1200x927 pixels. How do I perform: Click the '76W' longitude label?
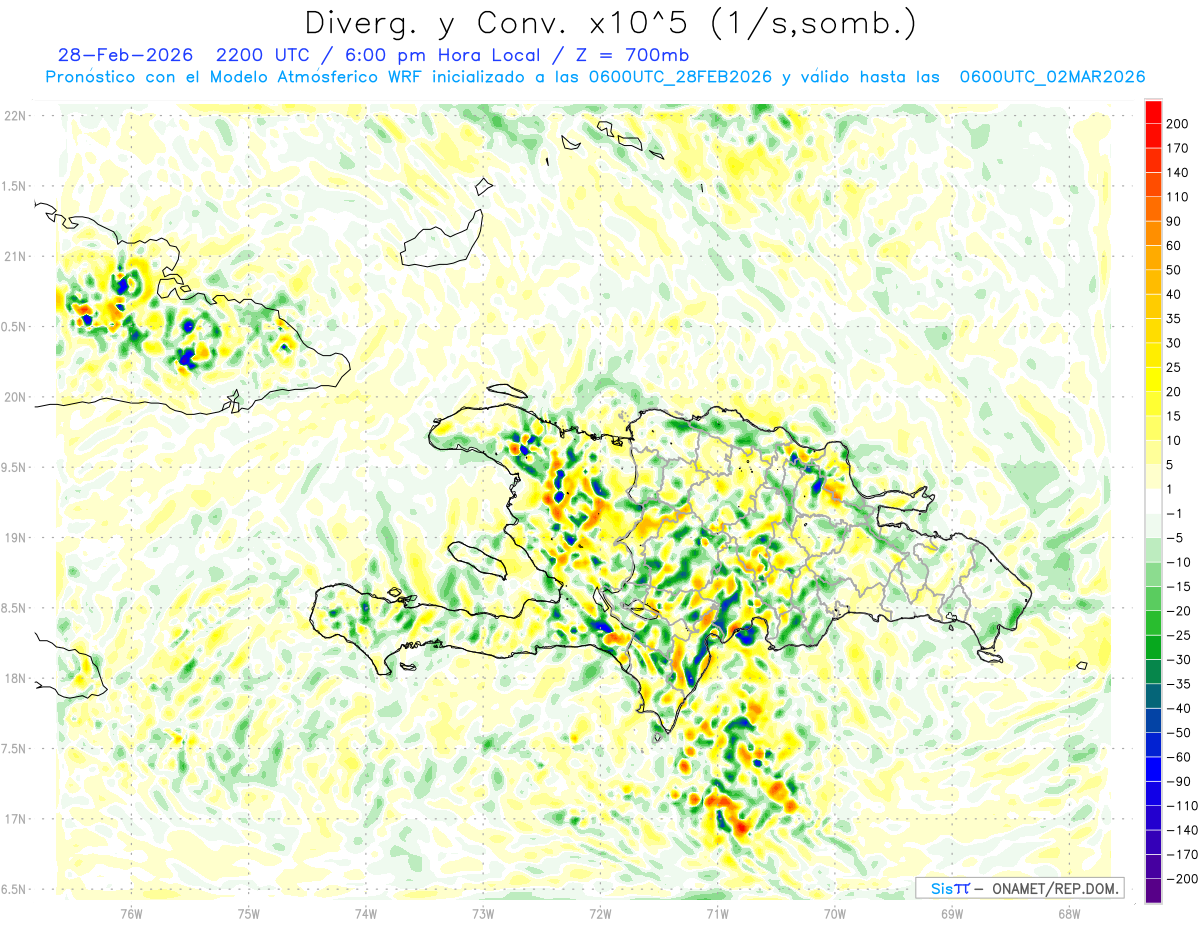(x=131, y=913)
